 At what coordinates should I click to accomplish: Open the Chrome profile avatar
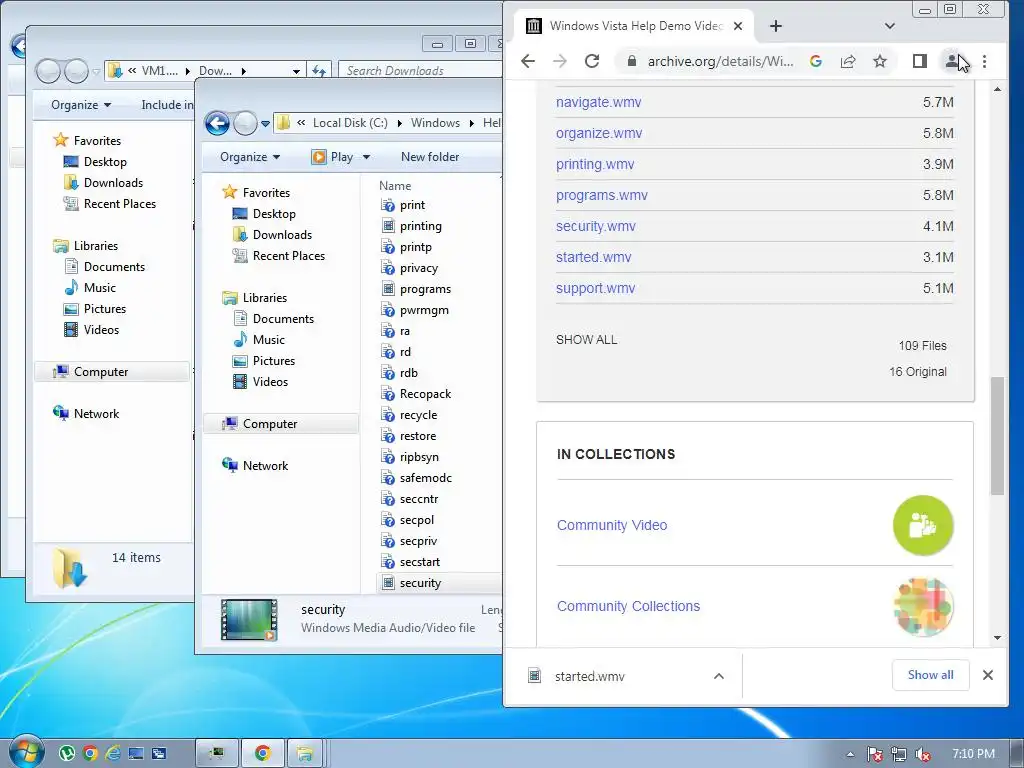click(952, 61)
